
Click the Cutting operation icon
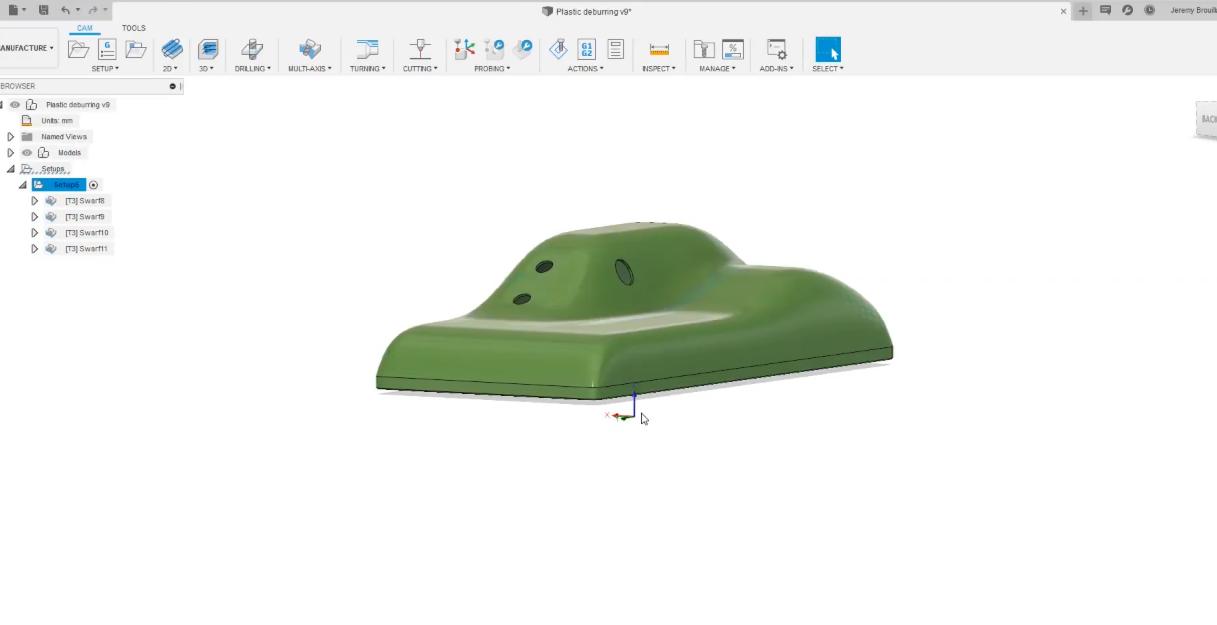click(420, 49)
